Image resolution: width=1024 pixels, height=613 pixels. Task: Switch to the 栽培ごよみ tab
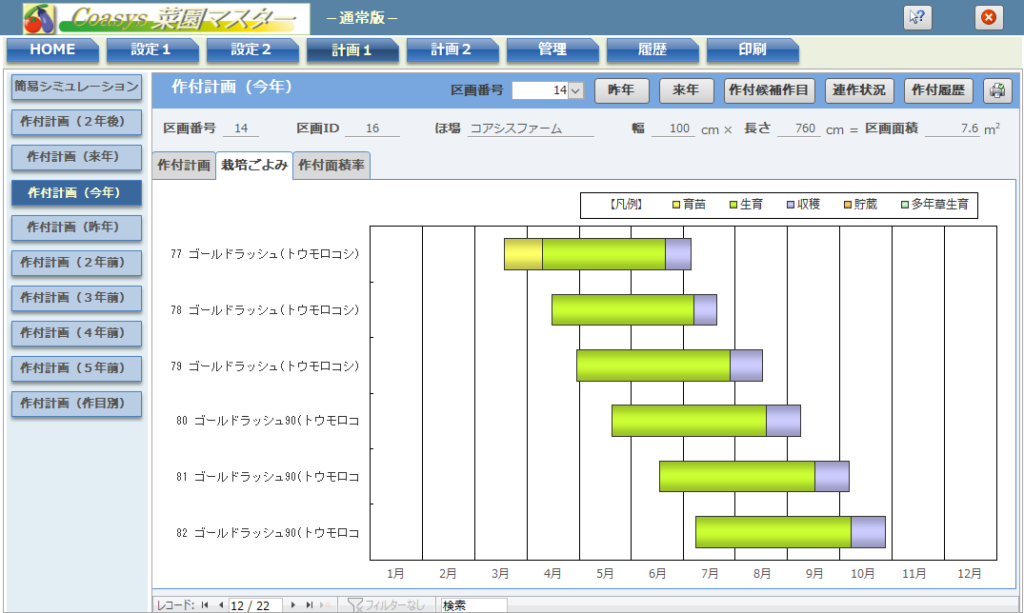(x=254, y=165)
